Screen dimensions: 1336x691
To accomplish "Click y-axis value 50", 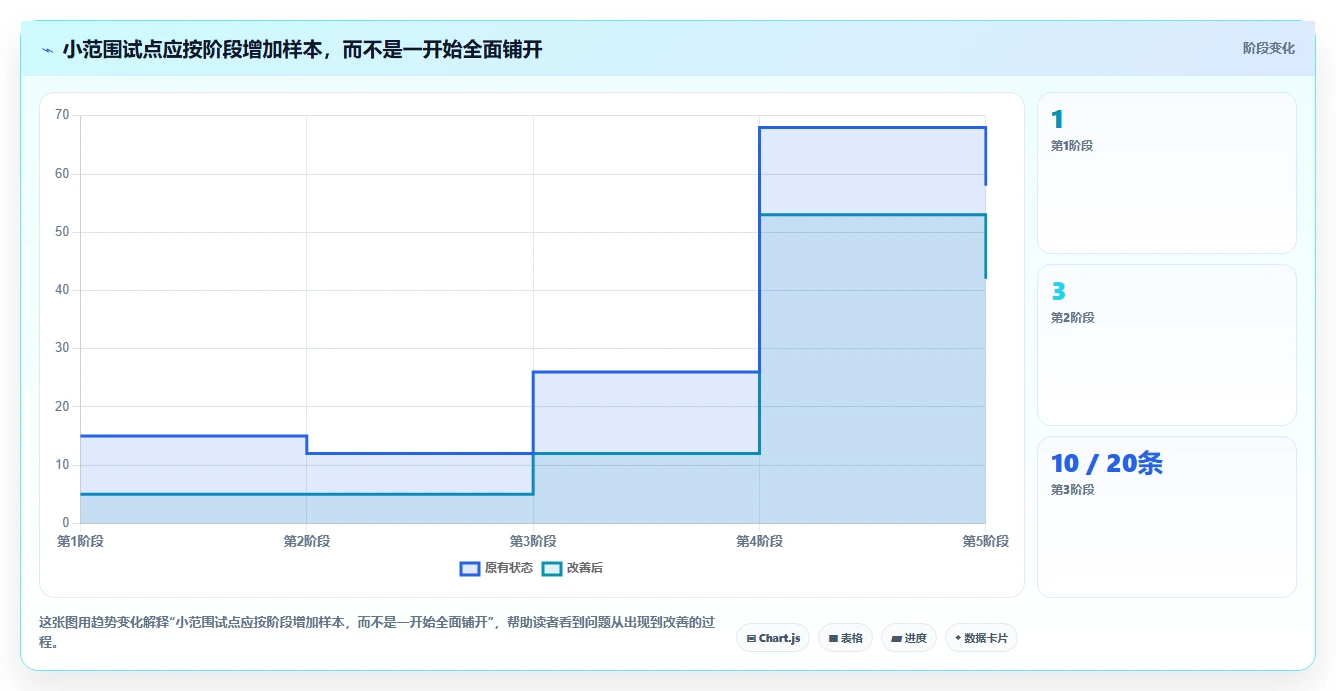I will tap(62, 232).
